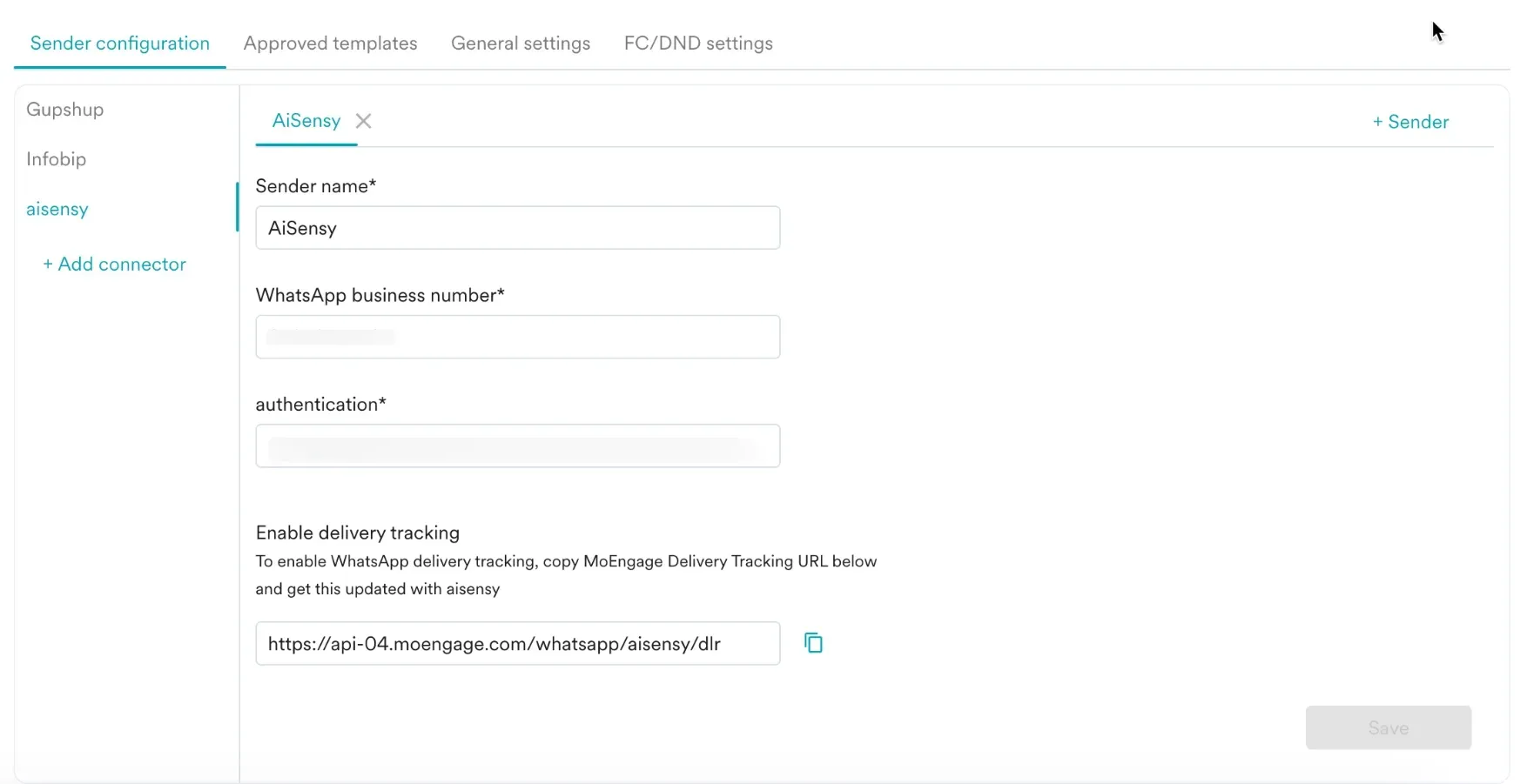Add a new connector
Viewport: 1520px width, 784px height.
(114, 264)
